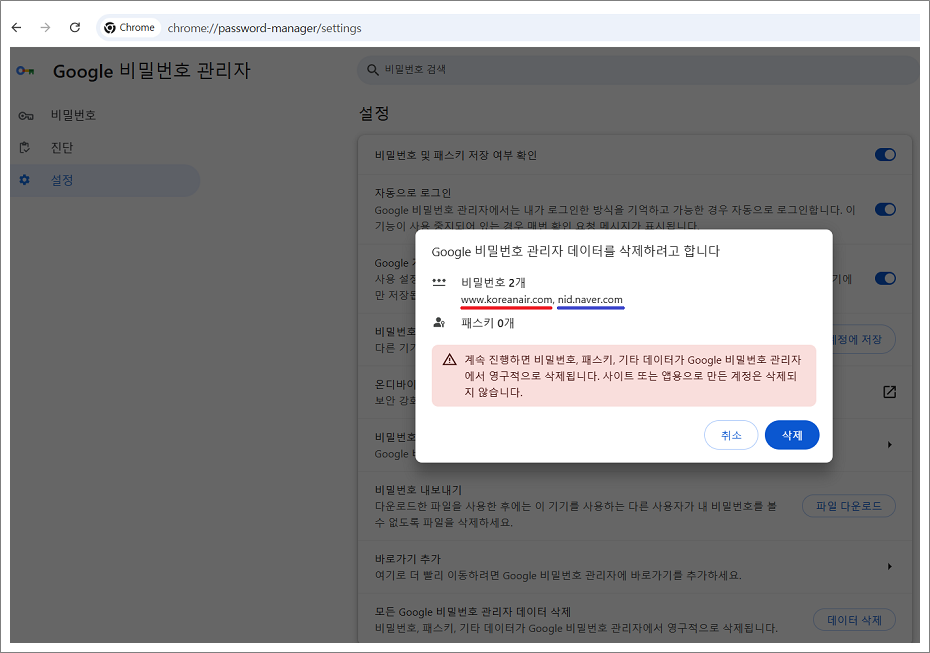Click the password dots icon beside 비밀번호 2개

[439, 282]
